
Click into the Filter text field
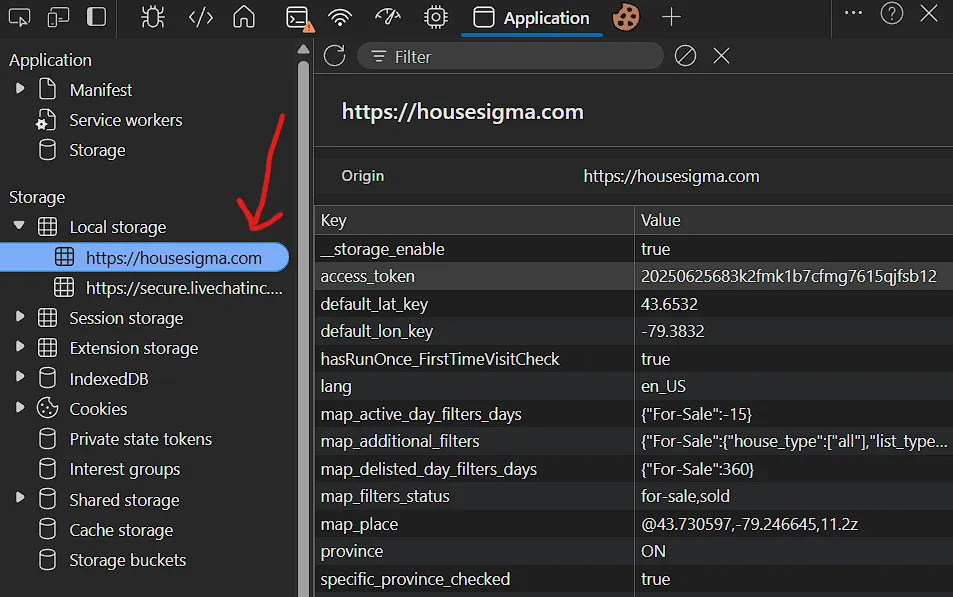pos(510,57)
